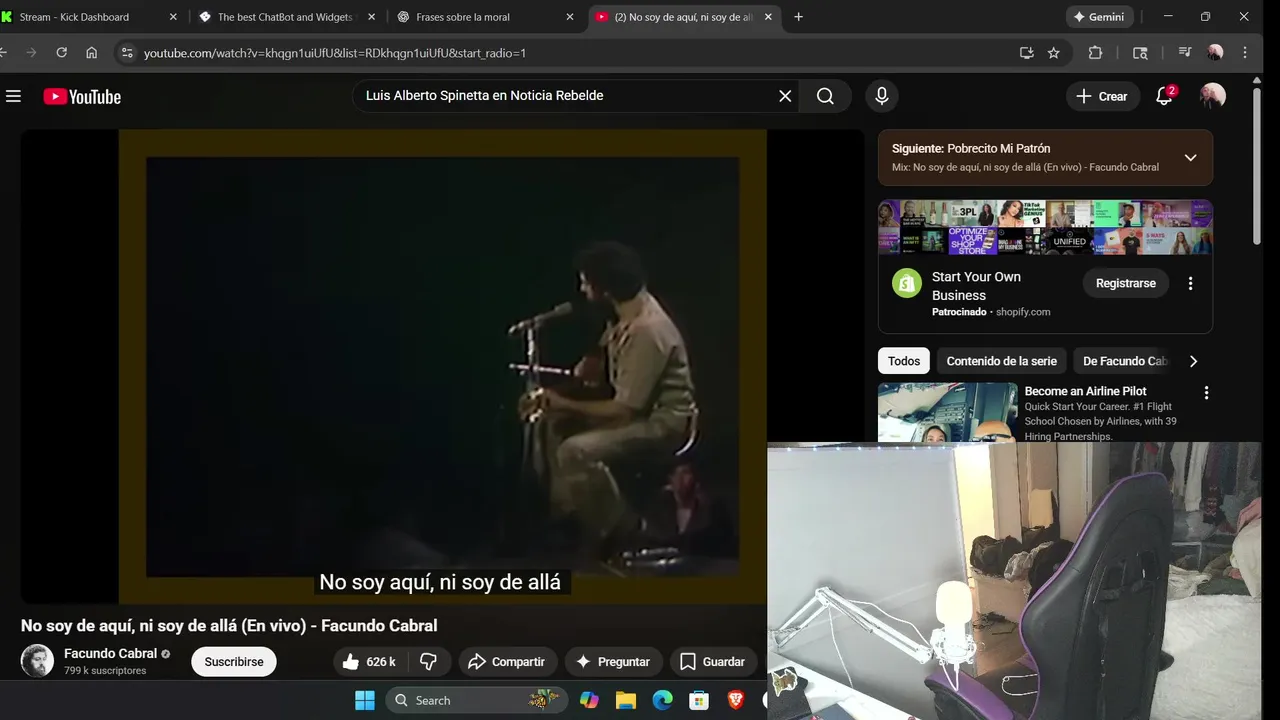Switch to The best ChatBot and Widgets tab
This screenshot has height=720, width=1280.
(284, 17)
